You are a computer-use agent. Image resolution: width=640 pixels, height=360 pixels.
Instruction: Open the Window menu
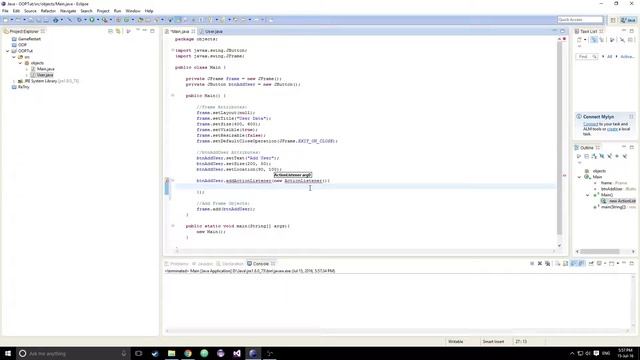[133, 11]
